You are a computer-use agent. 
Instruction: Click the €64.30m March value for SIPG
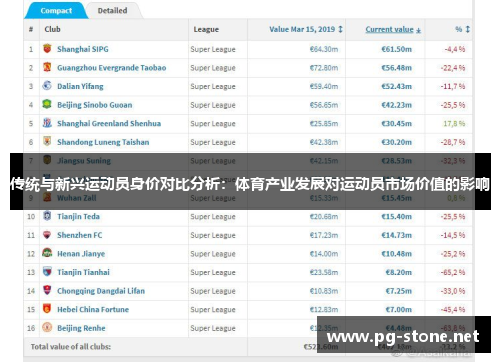click(324, 49)
